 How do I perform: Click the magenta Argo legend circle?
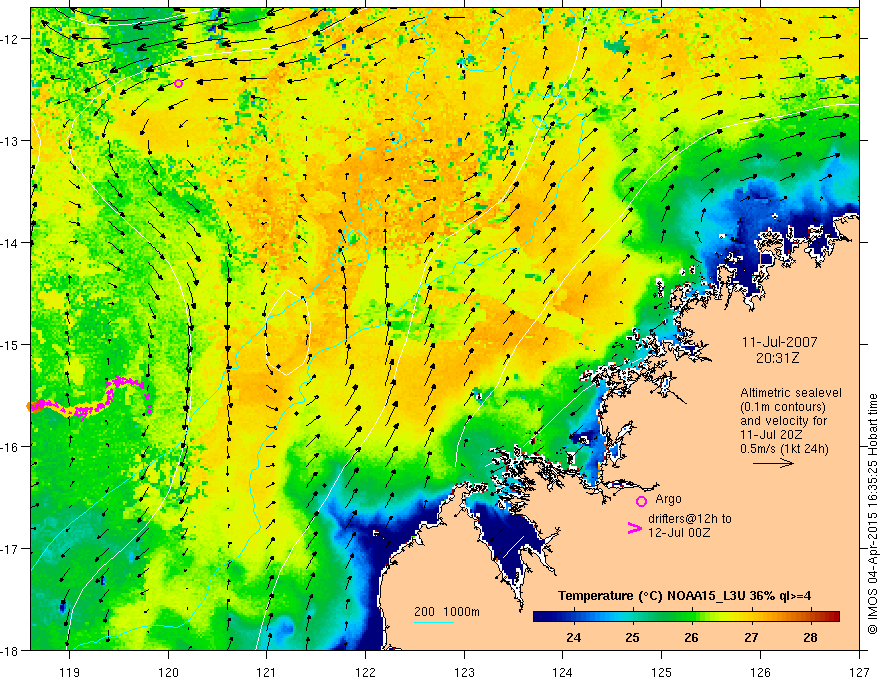[641, 502]
